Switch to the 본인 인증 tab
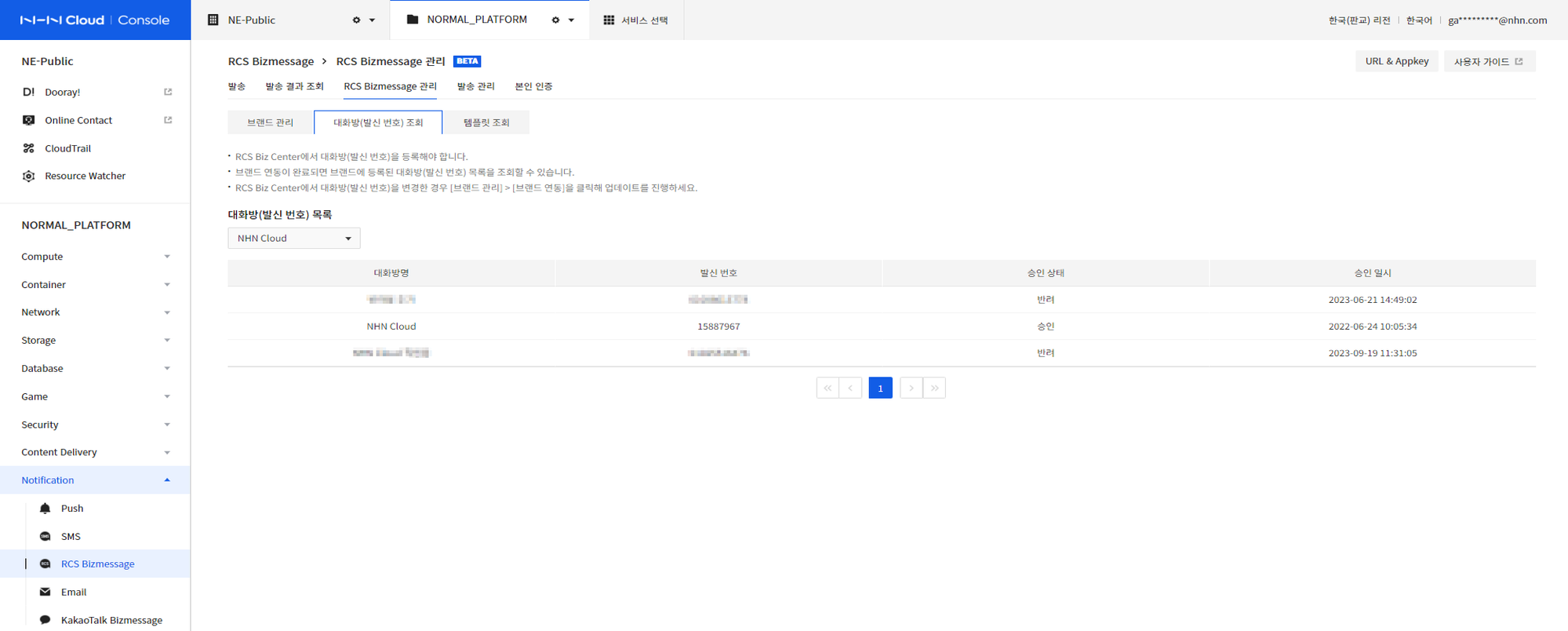Screen dimensions: 1568x631 pyautogui.click(x=533, y=86)
